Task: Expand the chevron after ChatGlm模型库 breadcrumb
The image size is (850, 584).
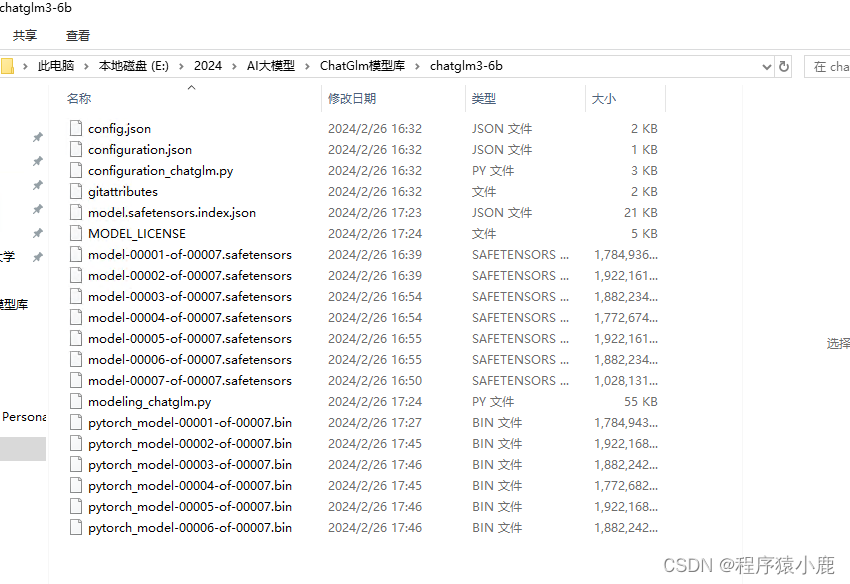Action: 417,66
